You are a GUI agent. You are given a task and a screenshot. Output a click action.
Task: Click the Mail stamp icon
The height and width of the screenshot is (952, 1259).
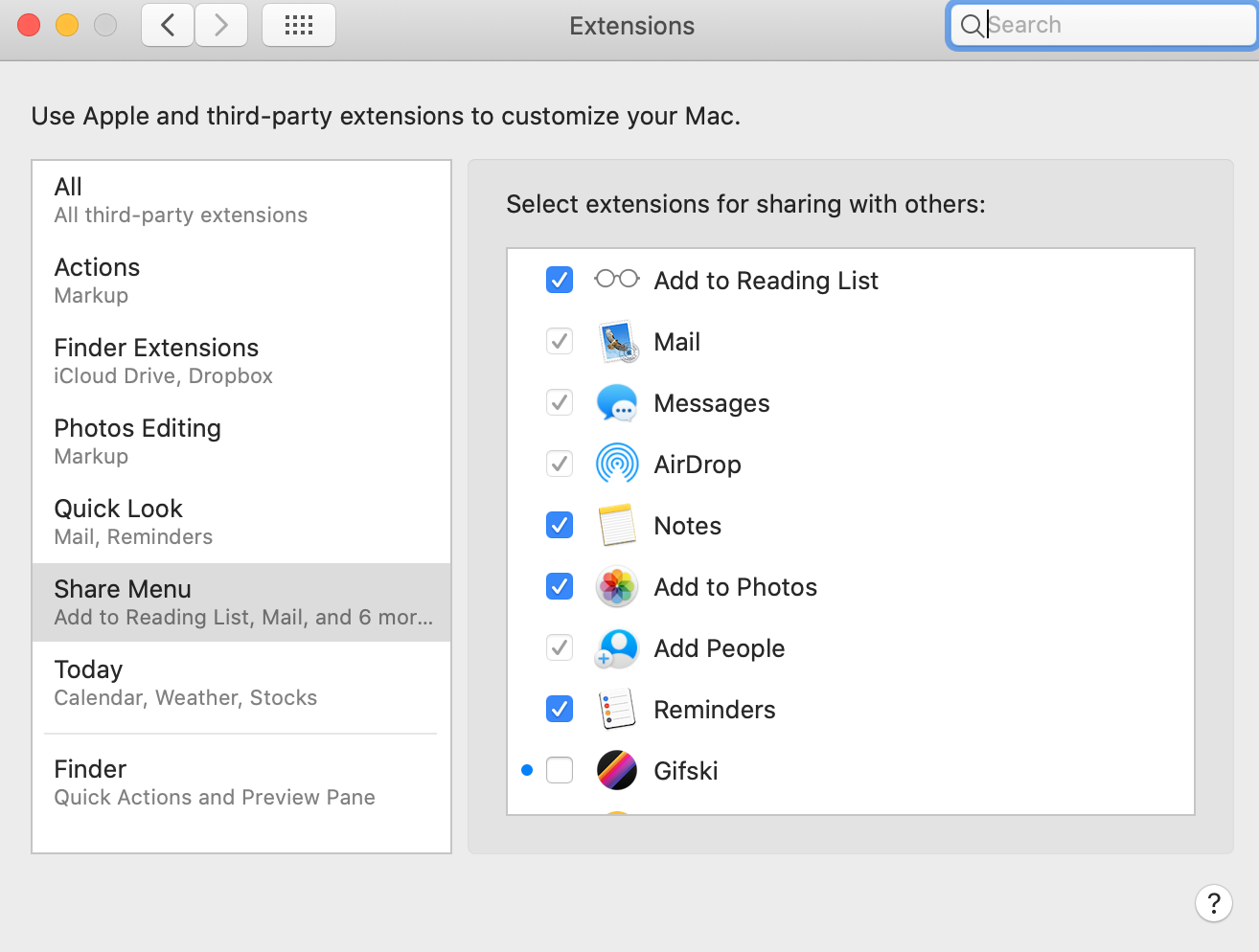[x=617, y=342]
